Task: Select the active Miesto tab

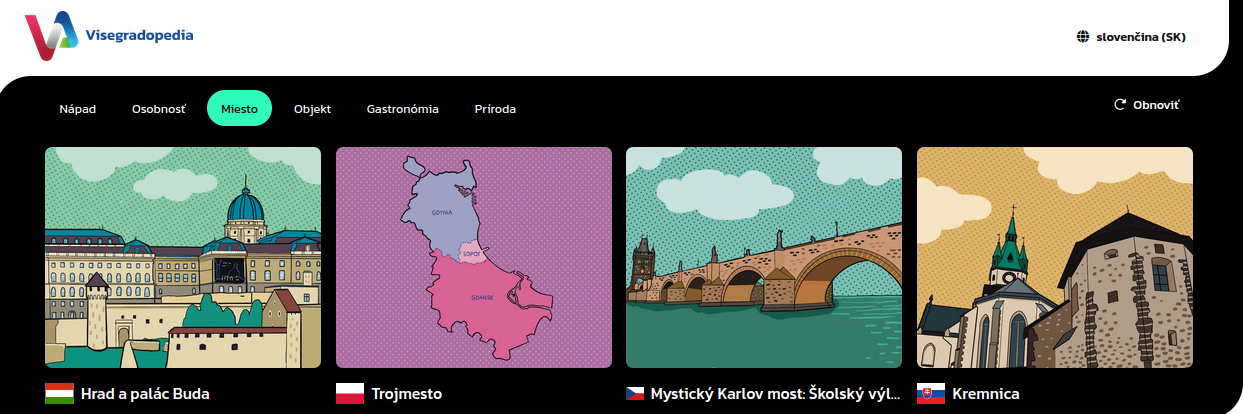Action: pyautogui.click(x=239, y=109)
